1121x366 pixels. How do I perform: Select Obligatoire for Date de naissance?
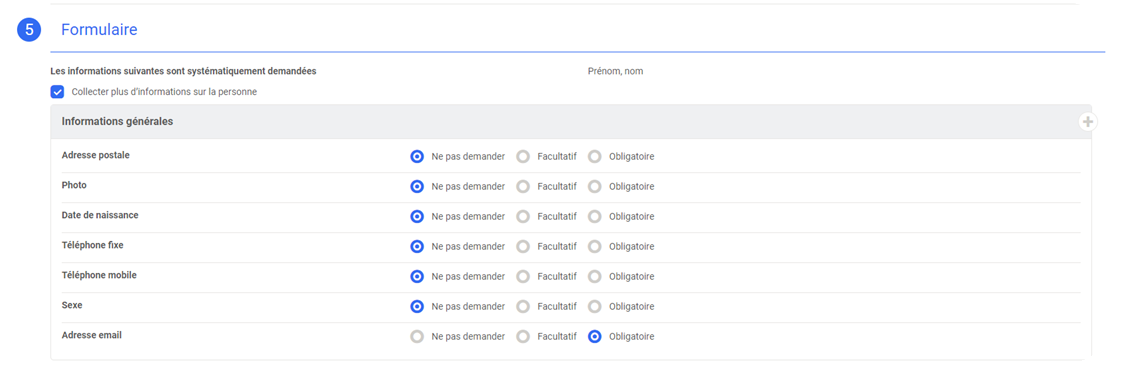[x=595, y=217]
